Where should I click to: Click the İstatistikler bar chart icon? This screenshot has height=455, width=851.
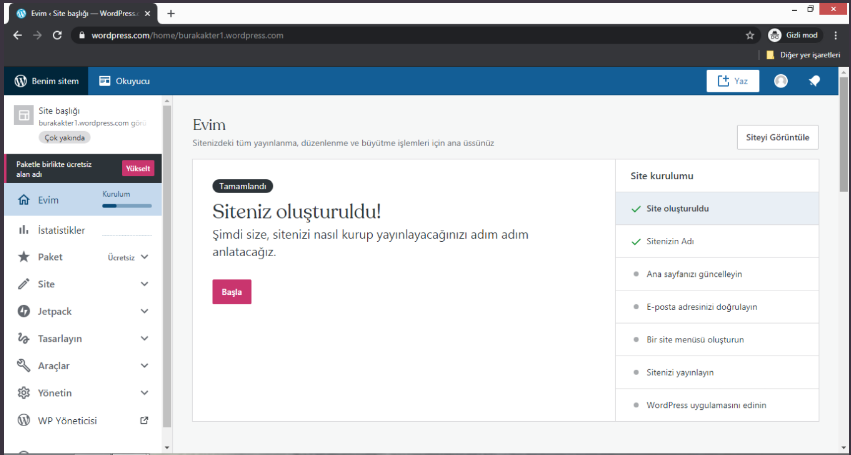pyautogui.click(x=24, y=230)
